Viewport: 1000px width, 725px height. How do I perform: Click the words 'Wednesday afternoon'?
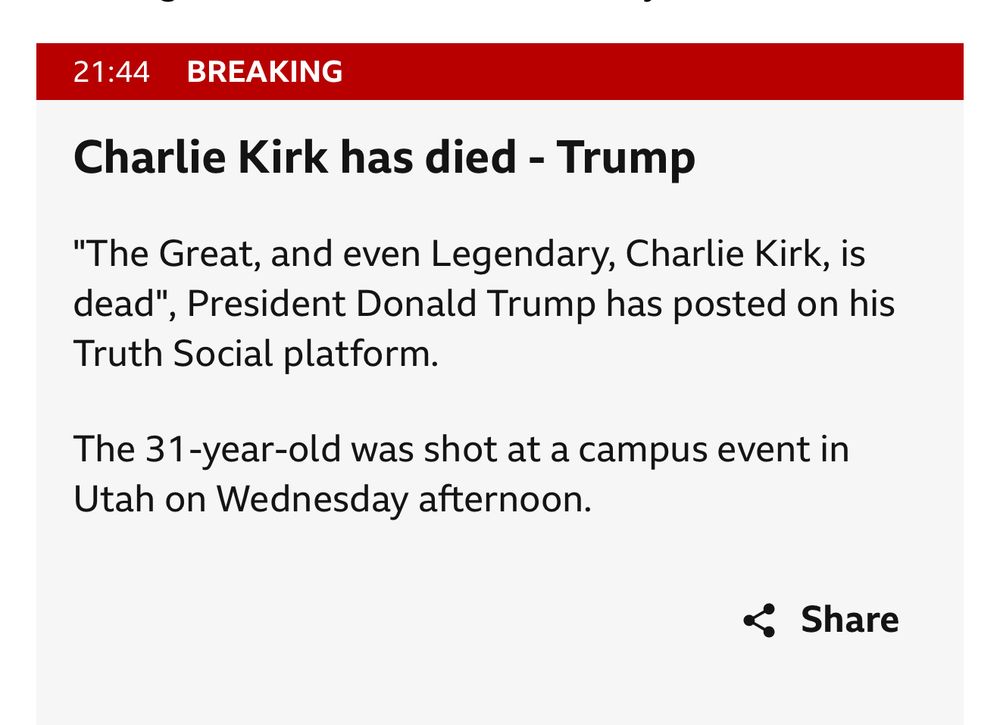click(x=404, y=499)
